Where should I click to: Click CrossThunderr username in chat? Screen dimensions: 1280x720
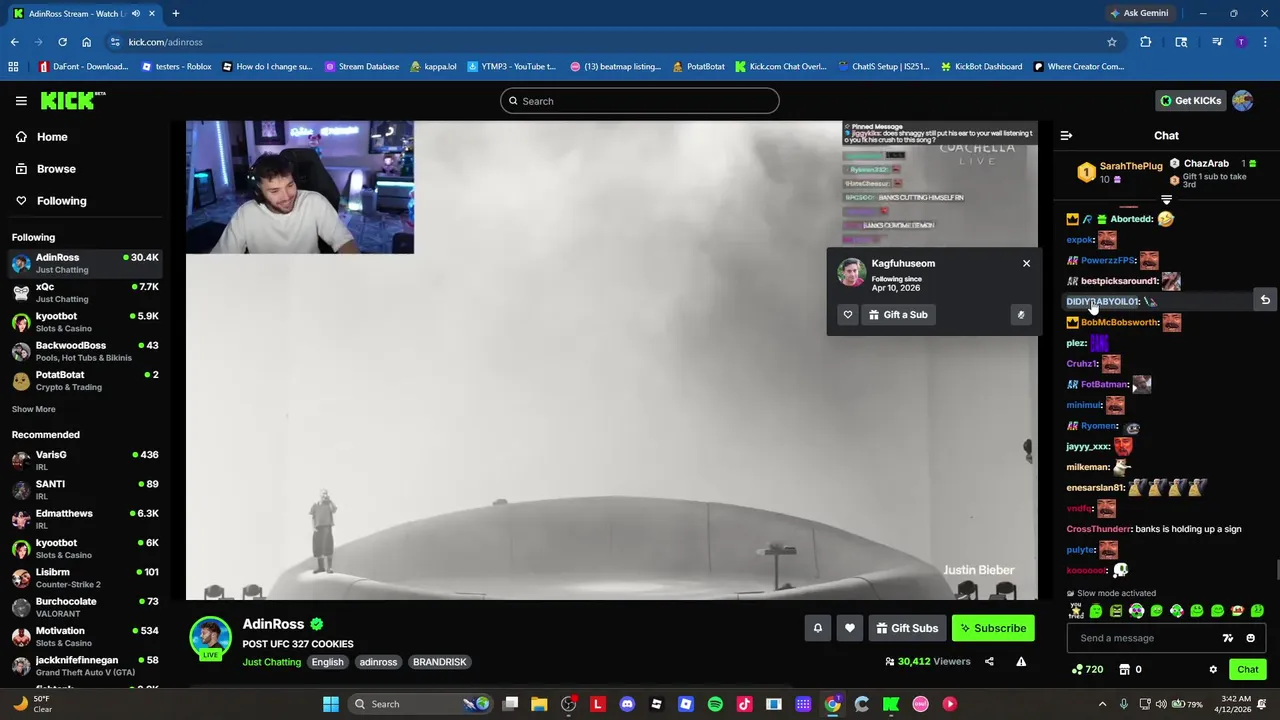point(1098,529)
